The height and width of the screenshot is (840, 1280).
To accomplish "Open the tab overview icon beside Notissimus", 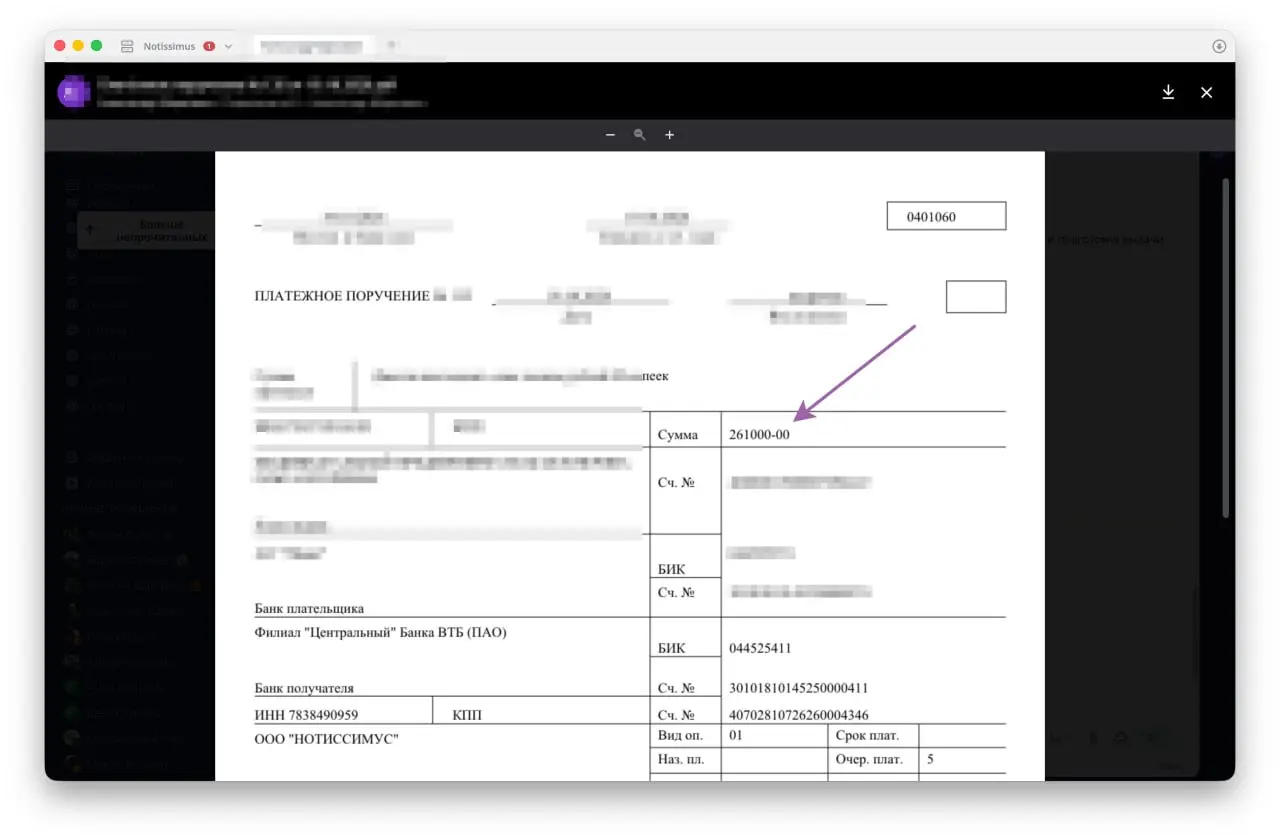I will (127, 46).
